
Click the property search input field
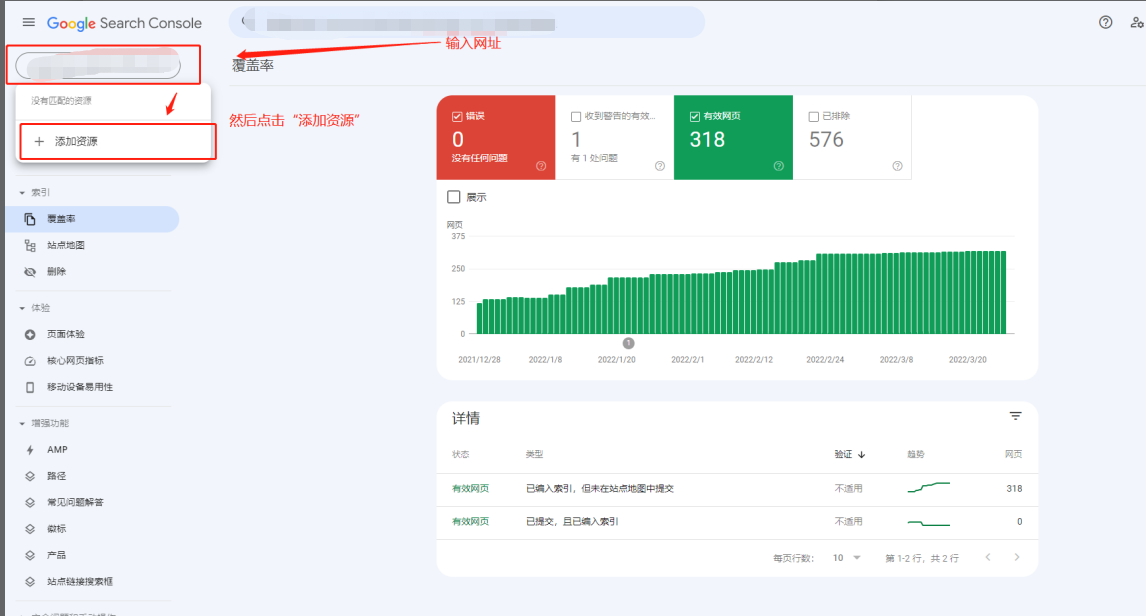coord(98,66)
